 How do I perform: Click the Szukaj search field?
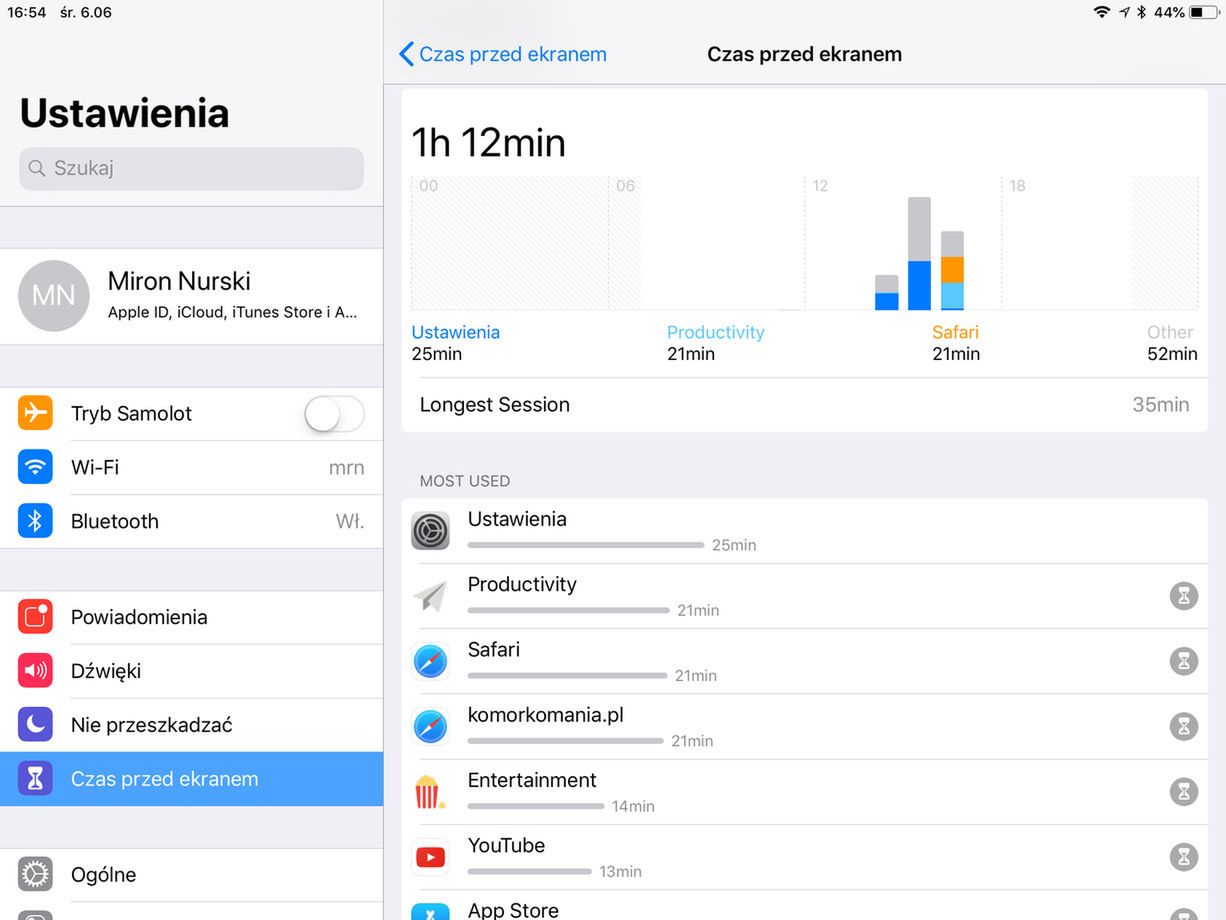[190, 168]
